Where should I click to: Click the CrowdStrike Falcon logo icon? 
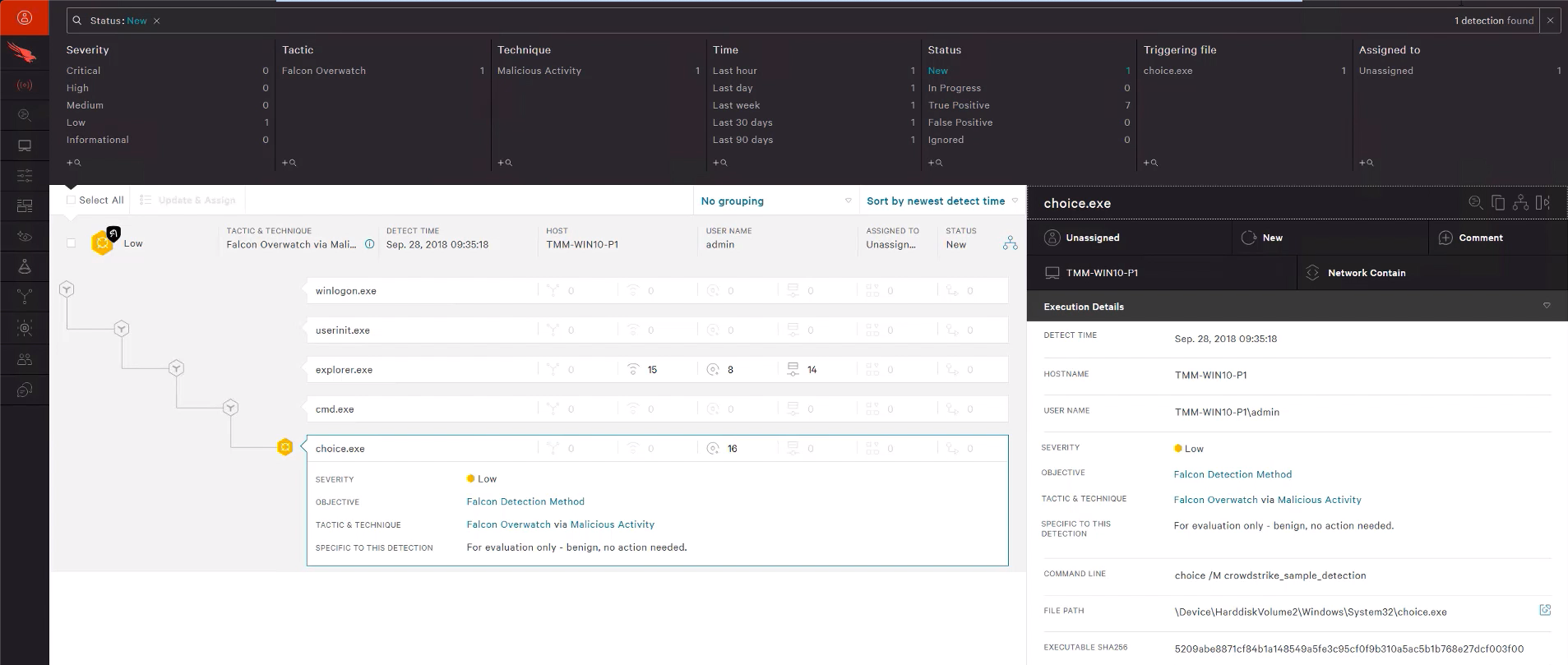click(25, 53)
